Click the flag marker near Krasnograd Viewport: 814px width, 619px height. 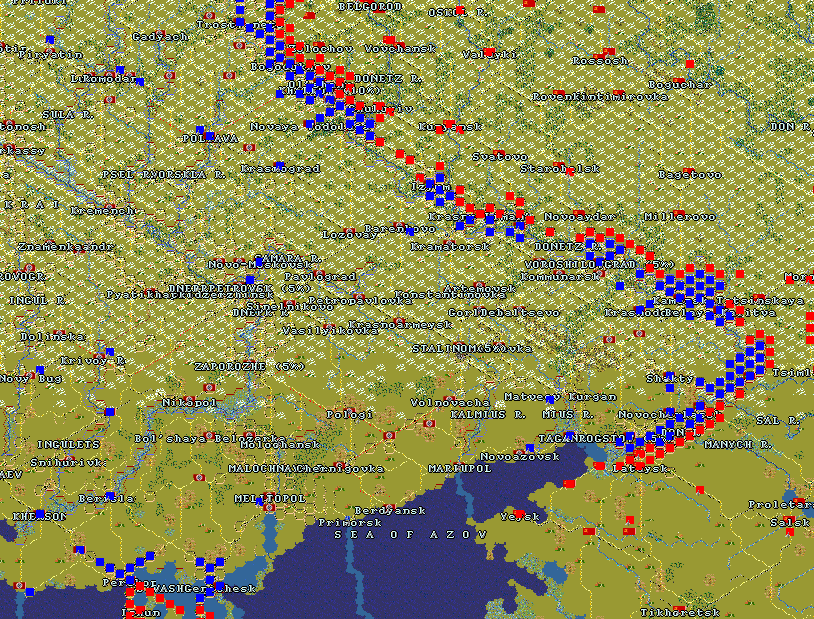[249, 147]
